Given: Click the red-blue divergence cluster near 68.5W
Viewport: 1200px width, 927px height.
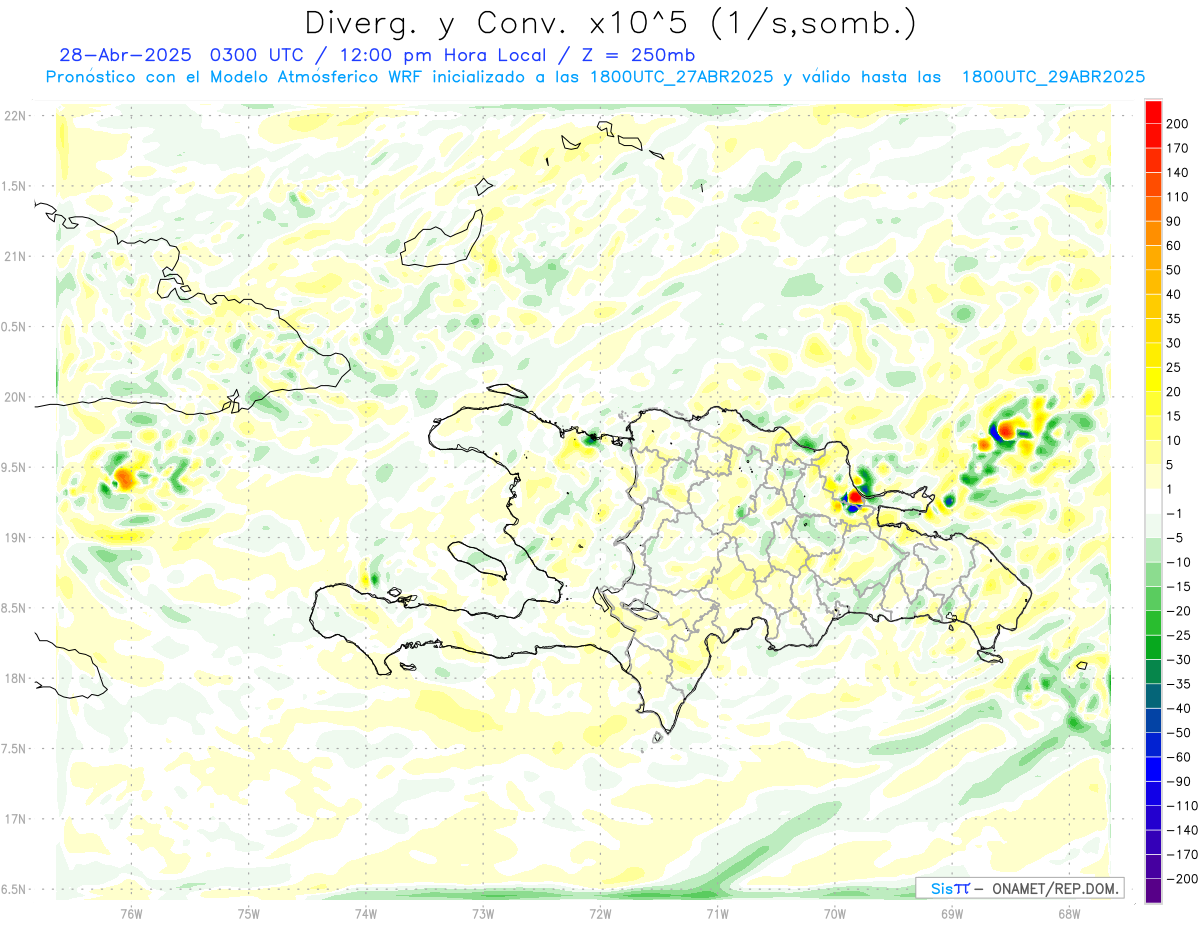Looking at the screenshot, I should pos(1002,431).
